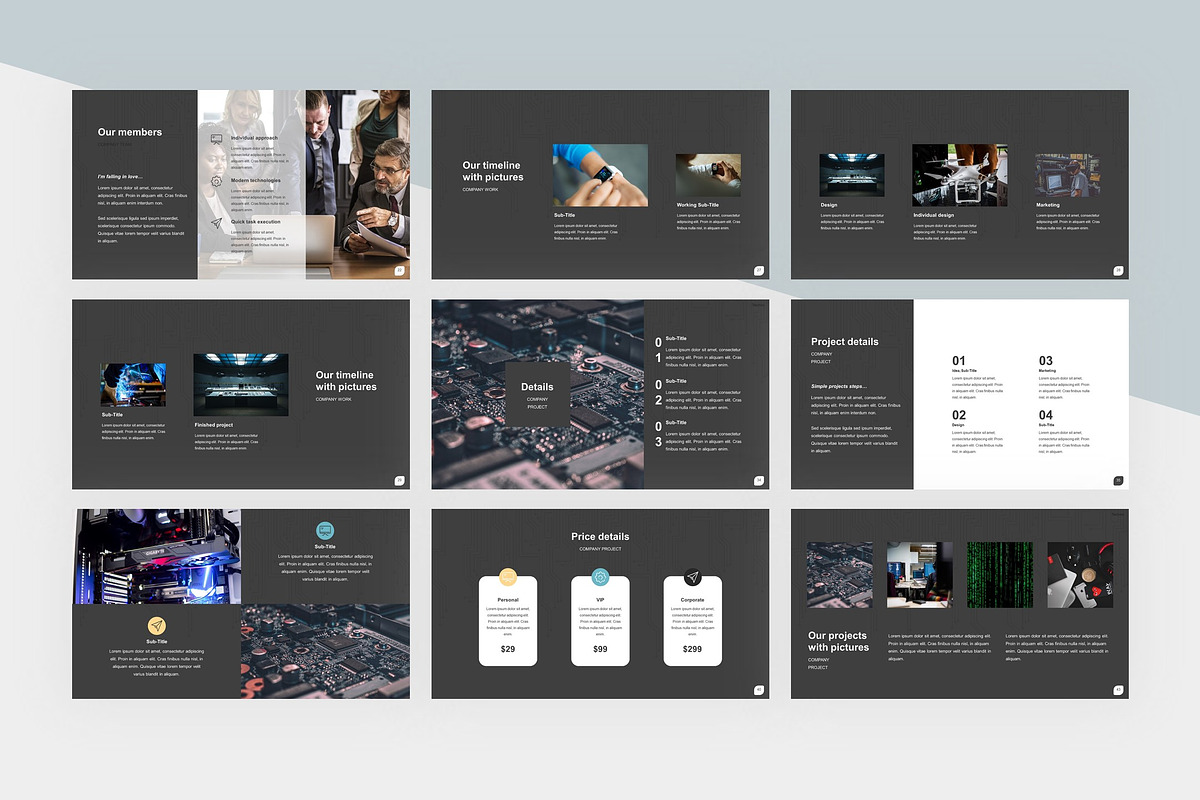The width and height of the screenshot is (1200, 800).
Task: Click the "Our projects with pictures" heading
Action: pos(839,641)
